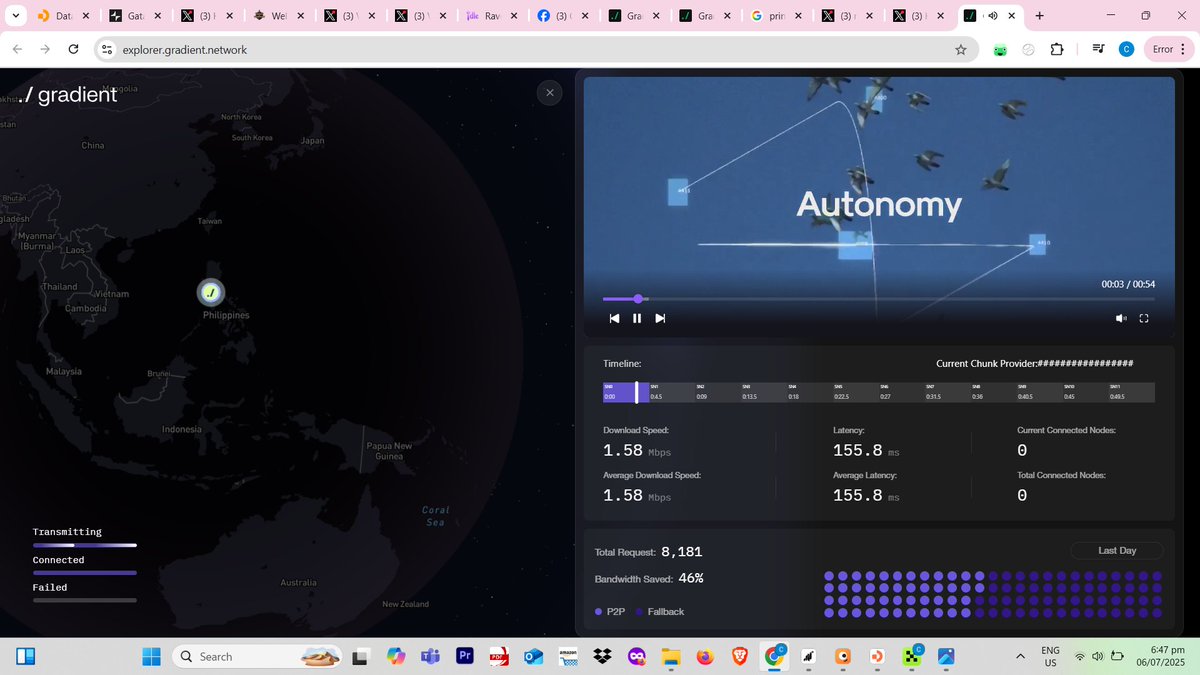The image size is (1200, 675).
Task: Show hidden system tray icons
Action: (x=1020, y=656)
